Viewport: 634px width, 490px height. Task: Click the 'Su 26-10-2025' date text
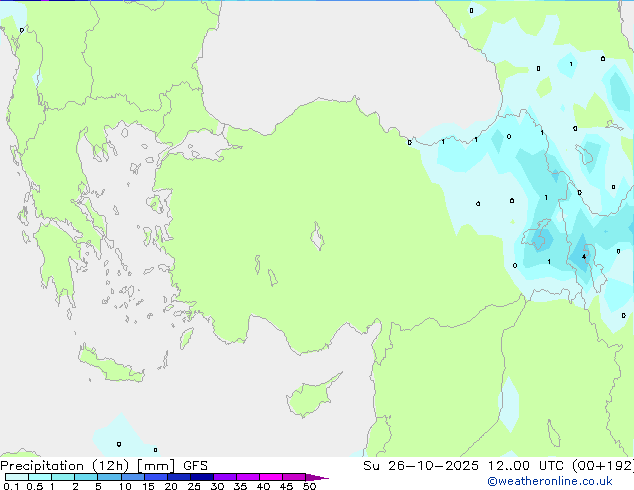point(421,466)
